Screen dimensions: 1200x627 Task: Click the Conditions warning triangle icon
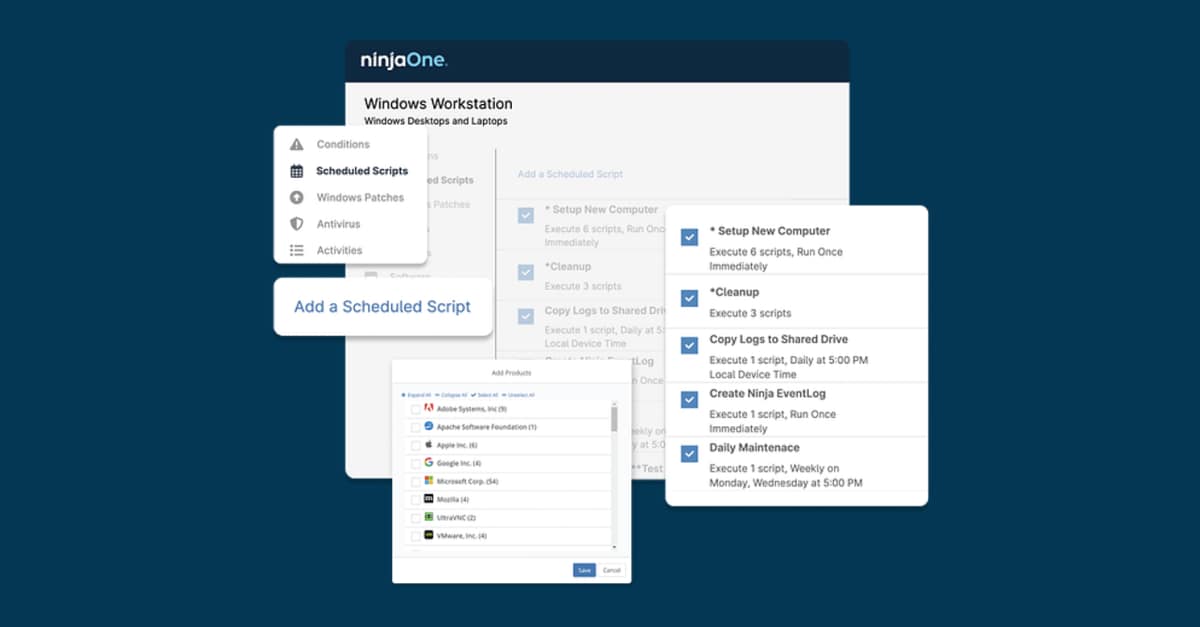pyautogui.click(x=296, y=145)
